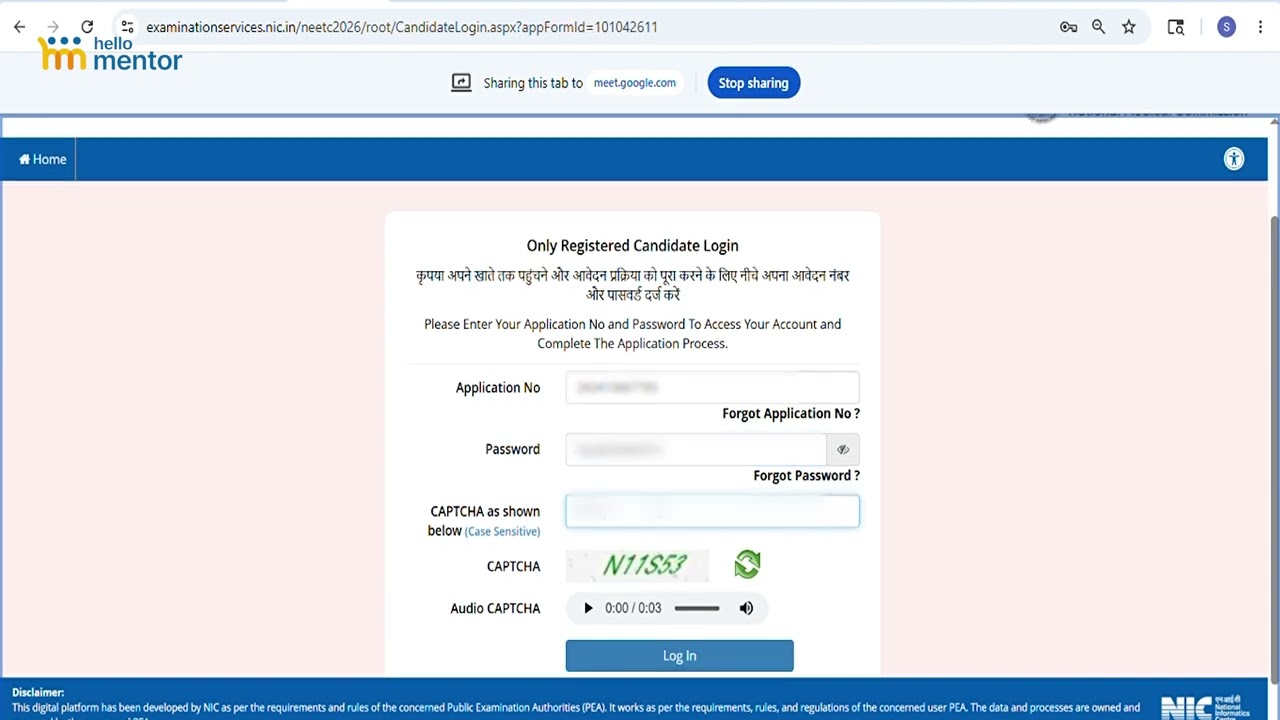Click the audio time '0:00 / 0:03'

tap(633, 608)
